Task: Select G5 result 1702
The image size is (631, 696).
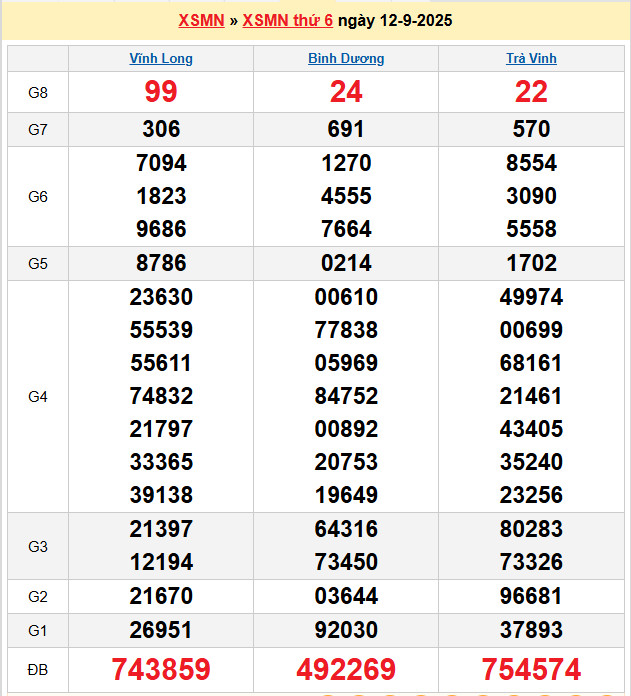Action: [531, 263]
